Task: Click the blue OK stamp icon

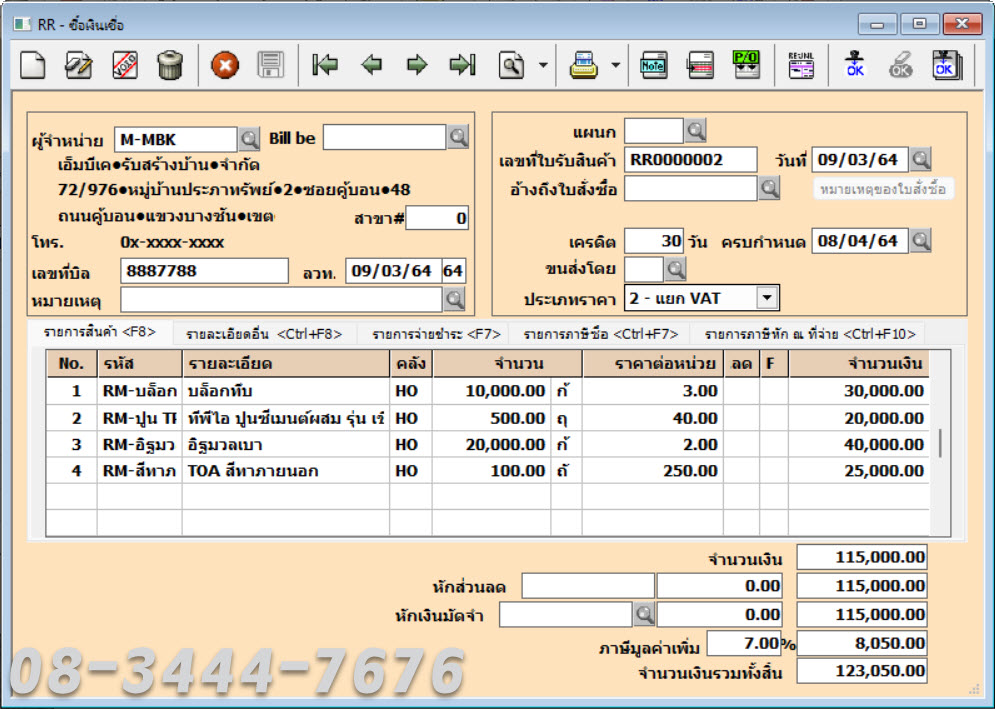Action: pyautogui.click(x=855, y=65)
